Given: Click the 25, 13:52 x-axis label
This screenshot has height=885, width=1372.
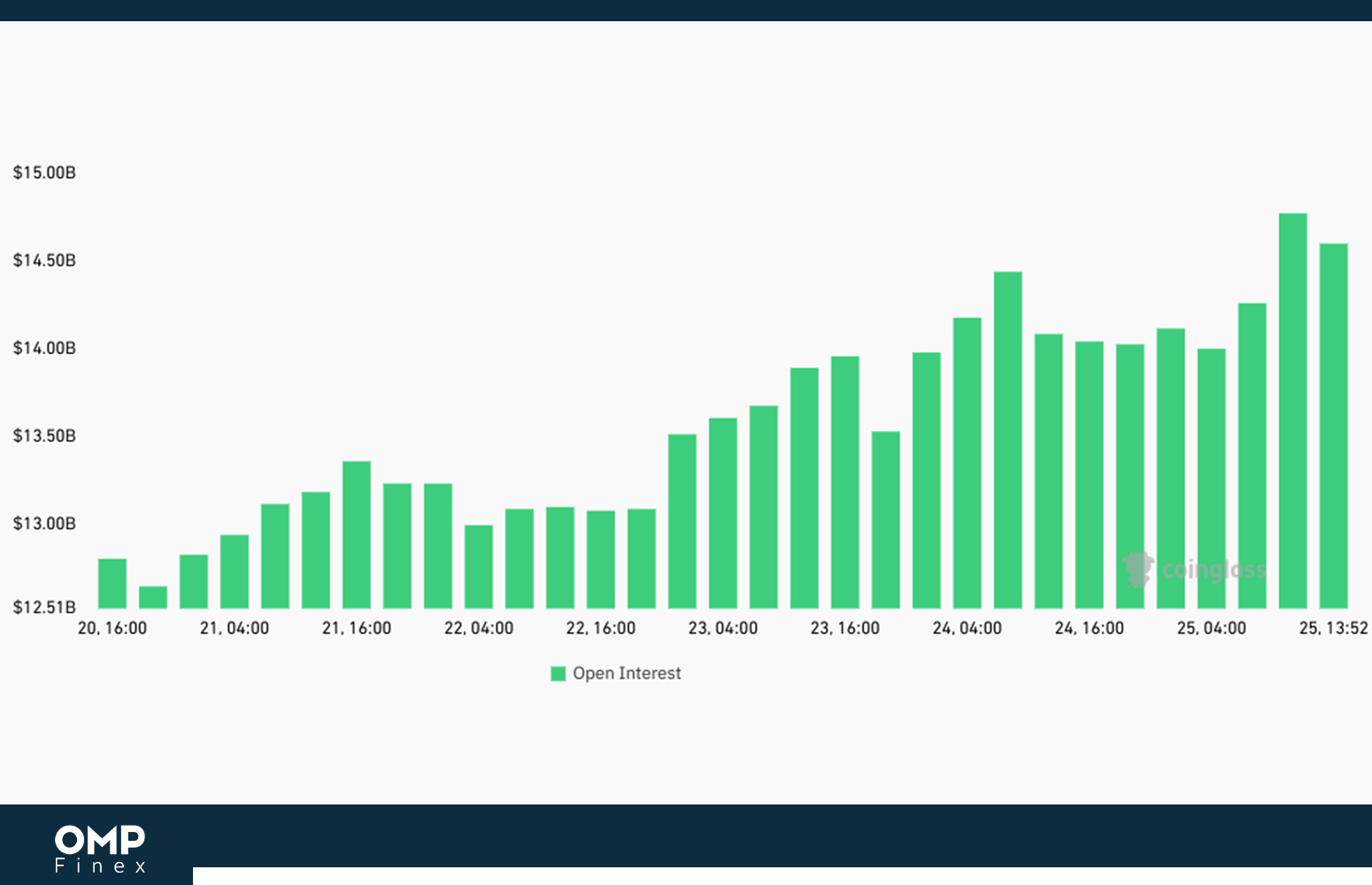Looking at the screenshot, I should click(1334, 628).
